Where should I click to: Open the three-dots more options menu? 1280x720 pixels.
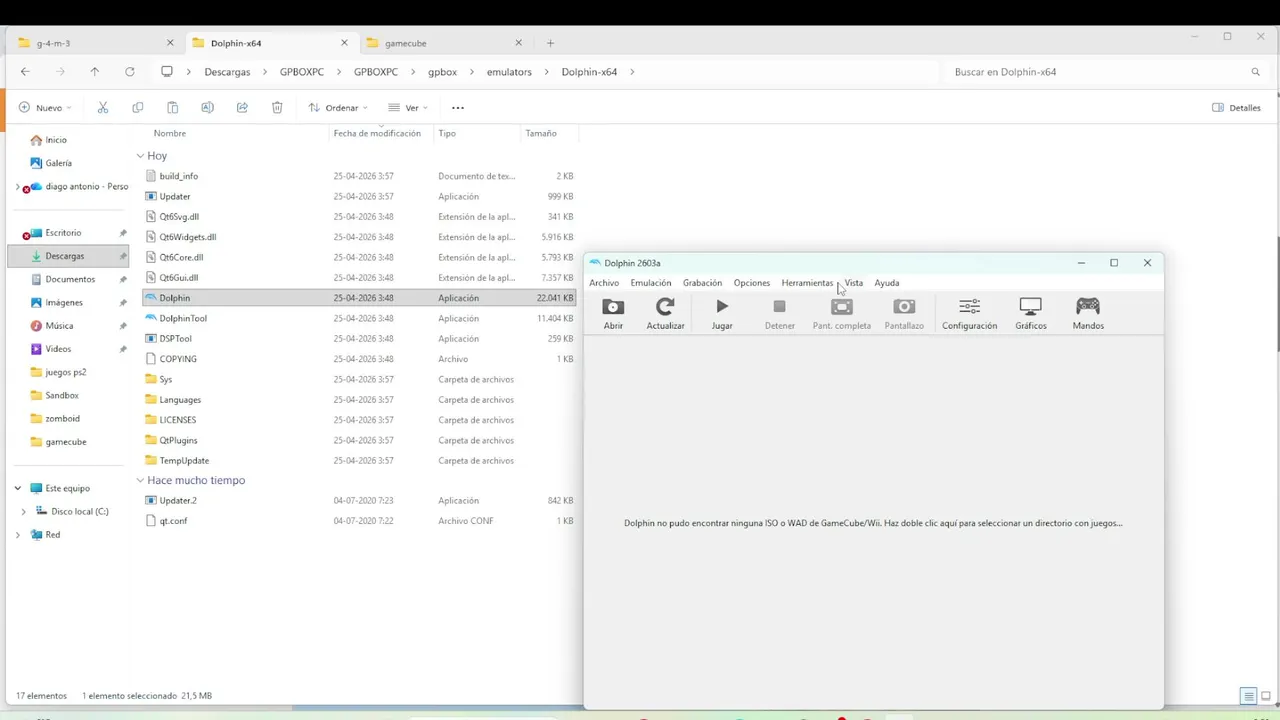coord(458,108)
